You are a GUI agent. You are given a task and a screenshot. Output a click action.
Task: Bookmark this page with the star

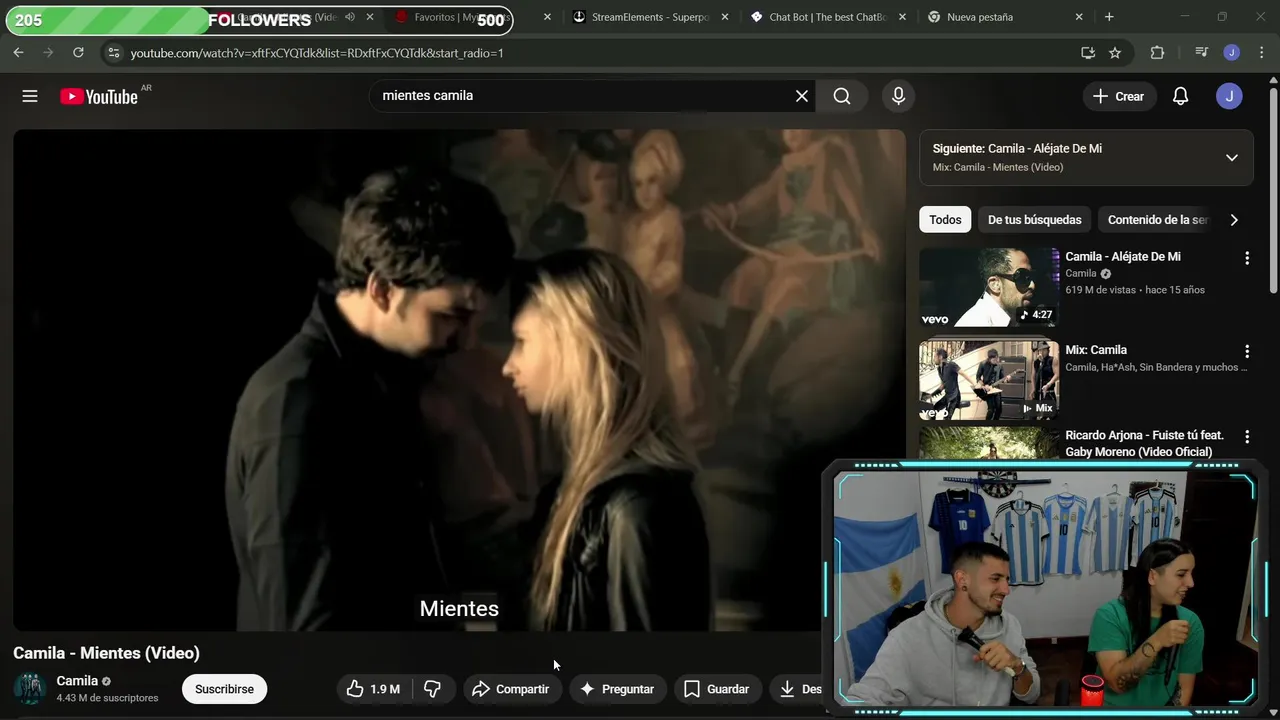pos(1115,53)
